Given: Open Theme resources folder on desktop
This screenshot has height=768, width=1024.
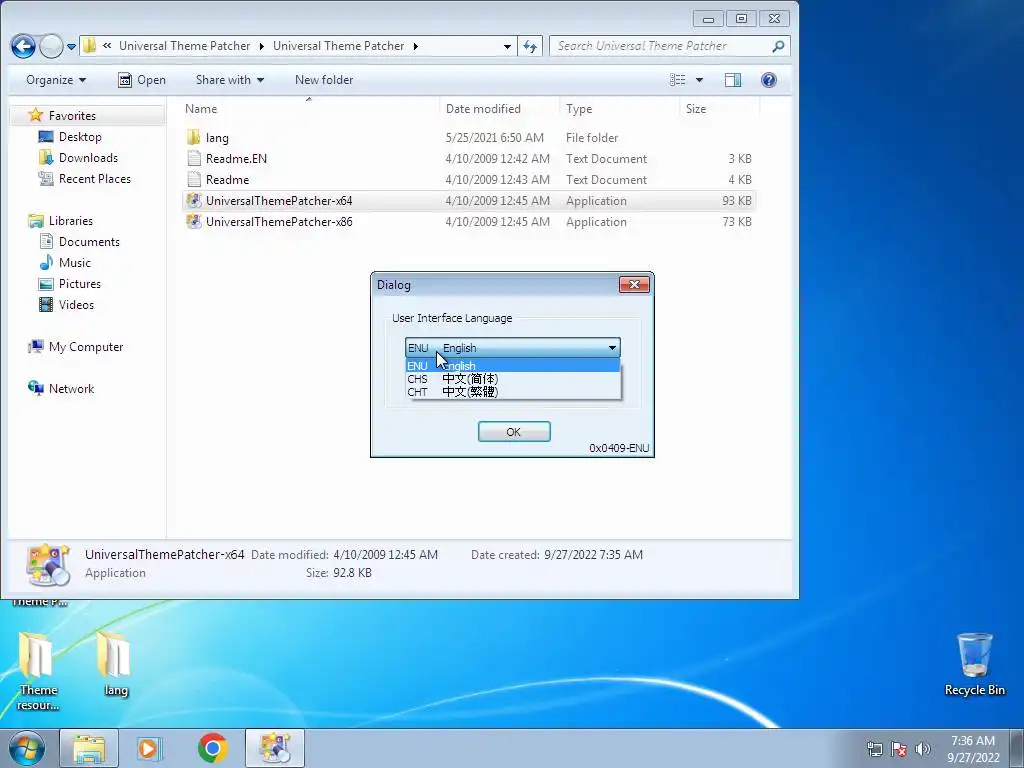Looking at the screenshot, I should coord(39,671).
